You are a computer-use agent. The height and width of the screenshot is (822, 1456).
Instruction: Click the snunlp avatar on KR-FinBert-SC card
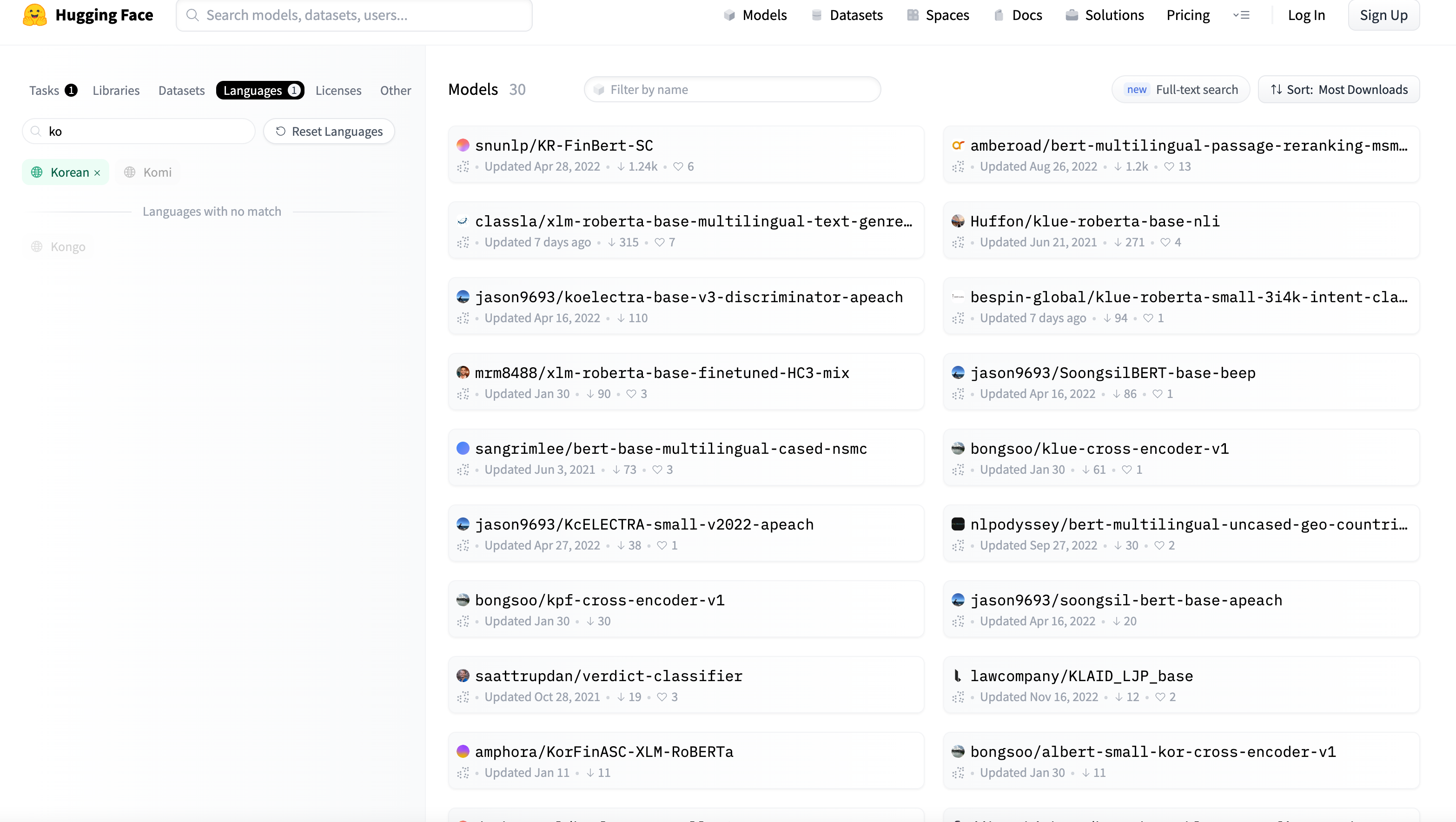(463, 146)
